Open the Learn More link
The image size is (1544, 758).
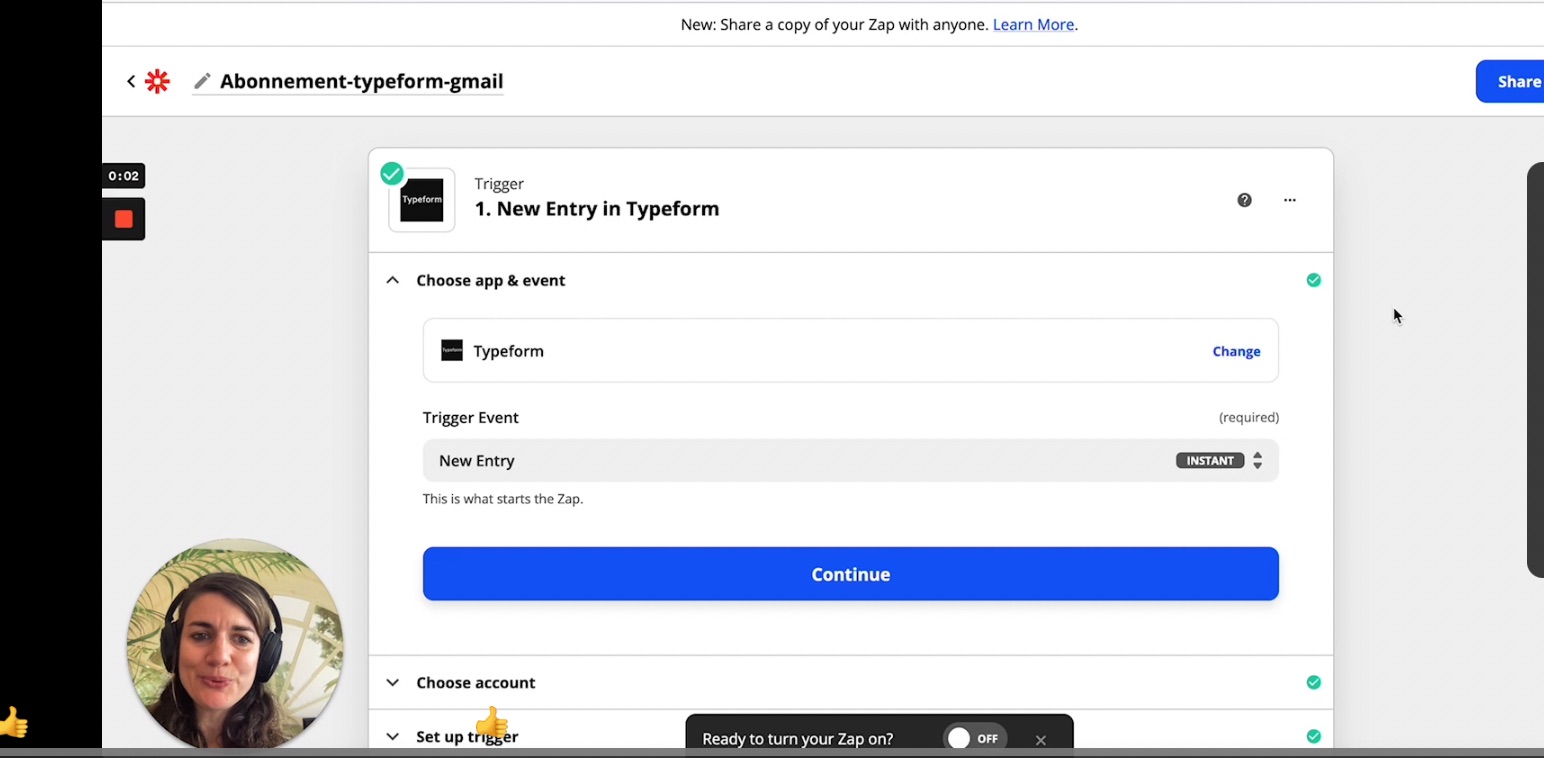pos(1033,24)
